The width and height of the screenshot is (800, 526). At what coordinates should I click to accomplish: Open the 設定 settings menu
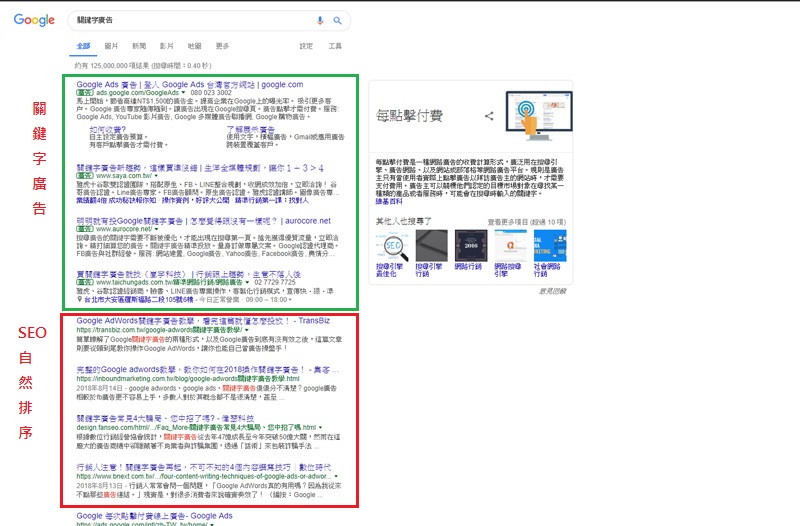pyautogui.click(x=306, y=46)
